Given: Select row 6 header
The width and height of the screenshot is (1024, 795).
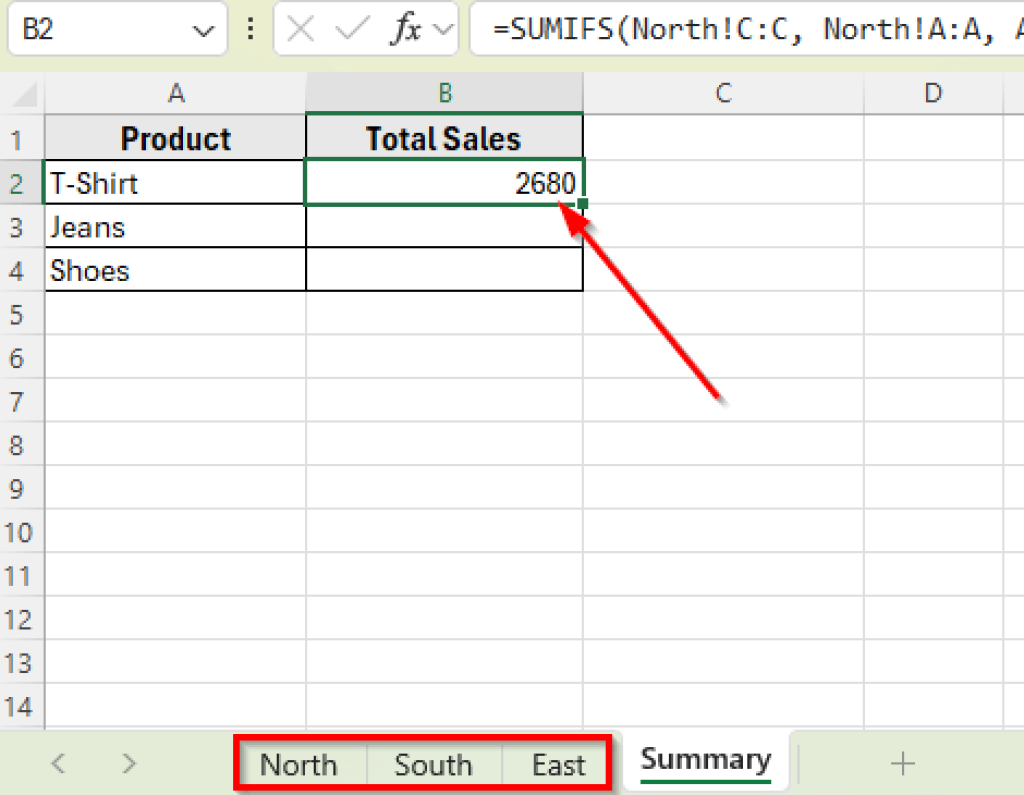Looking at the screenshot, I should 22,358.
